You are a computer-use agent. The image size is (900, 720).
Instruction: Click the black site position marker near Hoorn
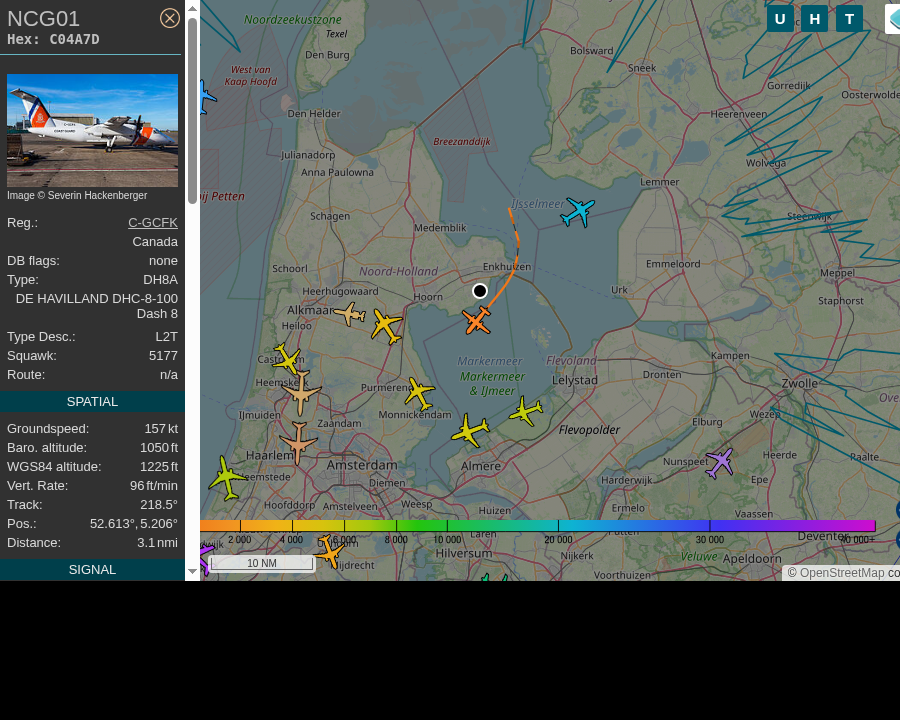(480, 291)
